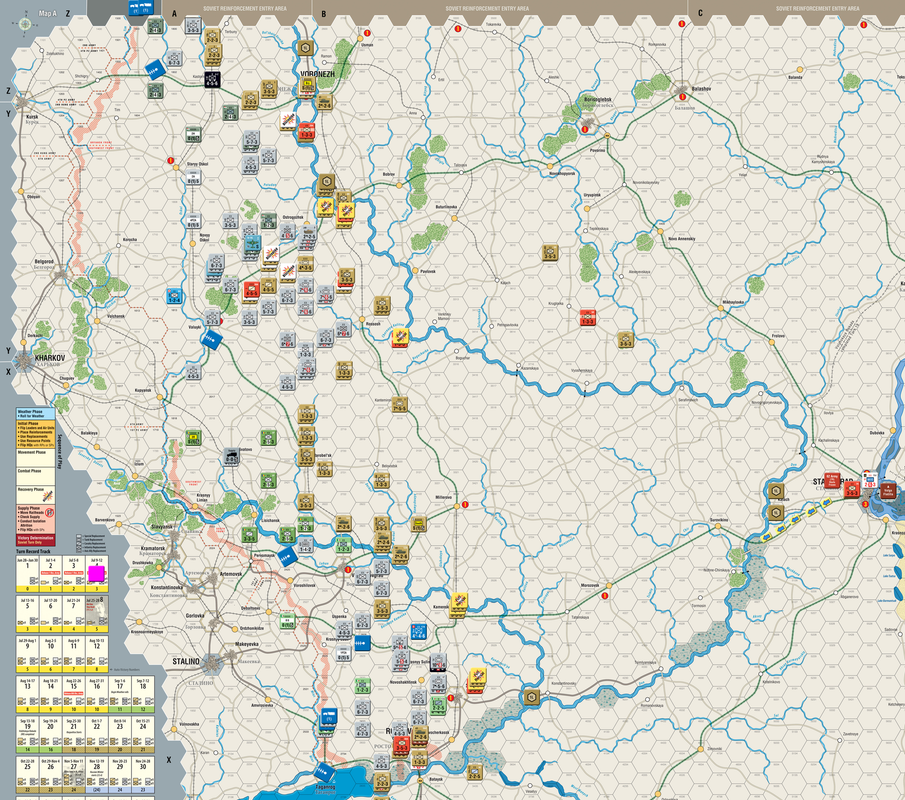Screen dimensions: 905x800
Task: Click the STALINO city label
Action: [186, 661]
